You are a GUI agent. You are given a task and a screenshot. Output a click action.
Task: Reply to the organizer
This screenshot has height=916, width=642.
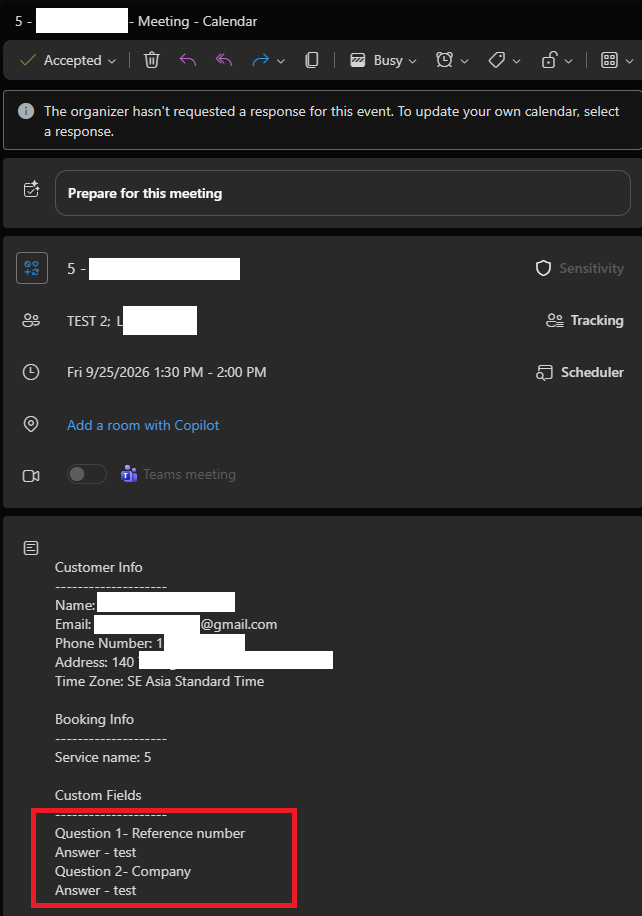click(188, 60)
